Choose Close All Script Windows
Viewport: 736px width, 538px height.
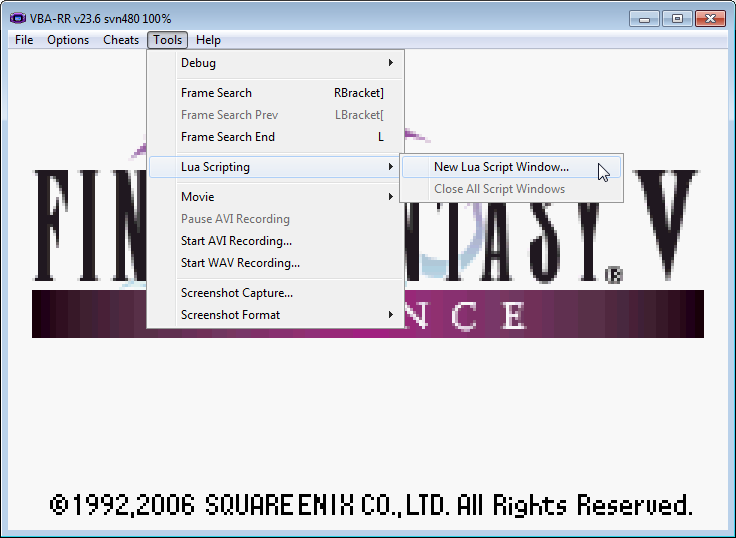pos(512,189)
